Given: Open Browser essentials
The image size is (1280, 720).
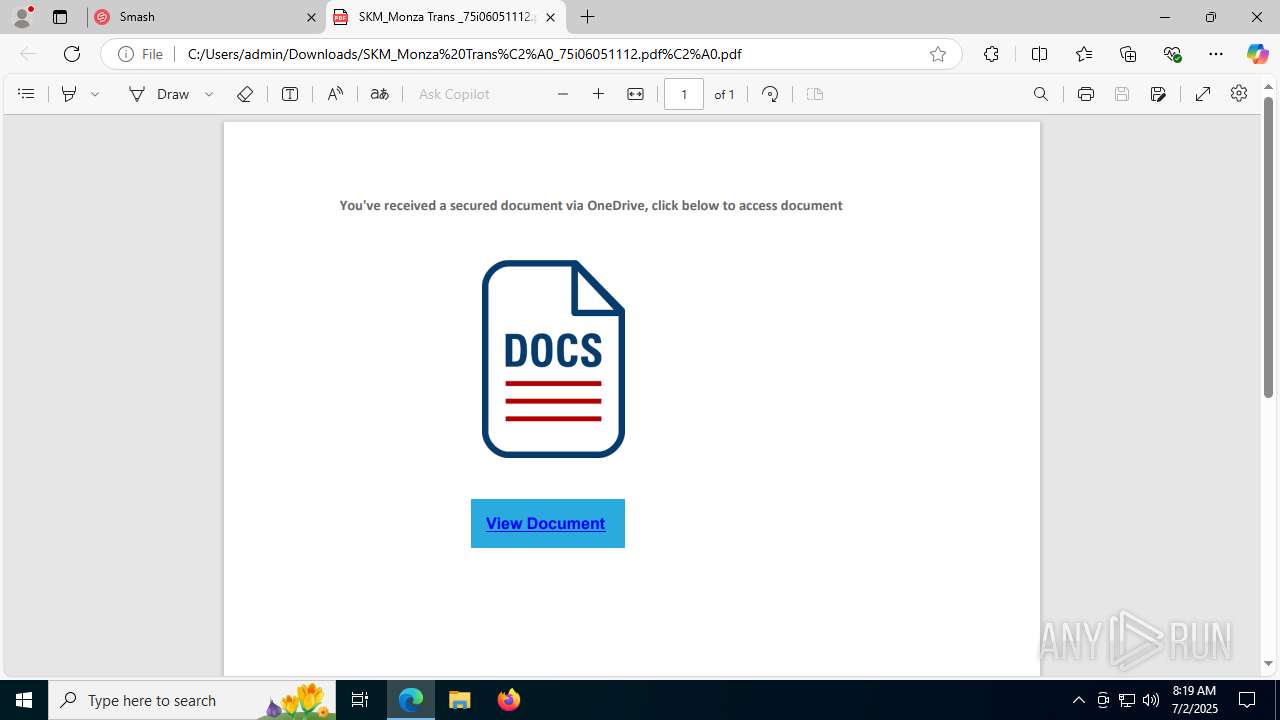Looking at the screenshot, I should click(x=1172, y=54).
